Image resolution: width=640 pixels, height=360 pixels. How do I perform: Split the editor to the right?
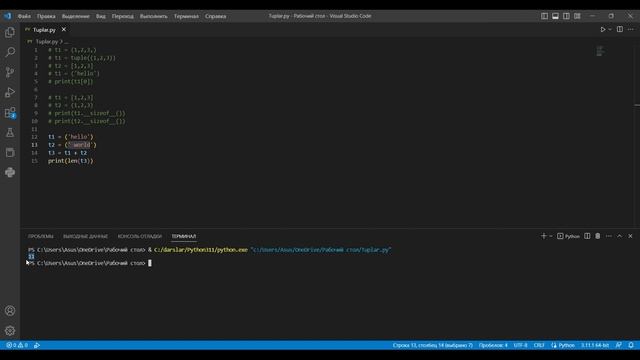tap(620, 29)
